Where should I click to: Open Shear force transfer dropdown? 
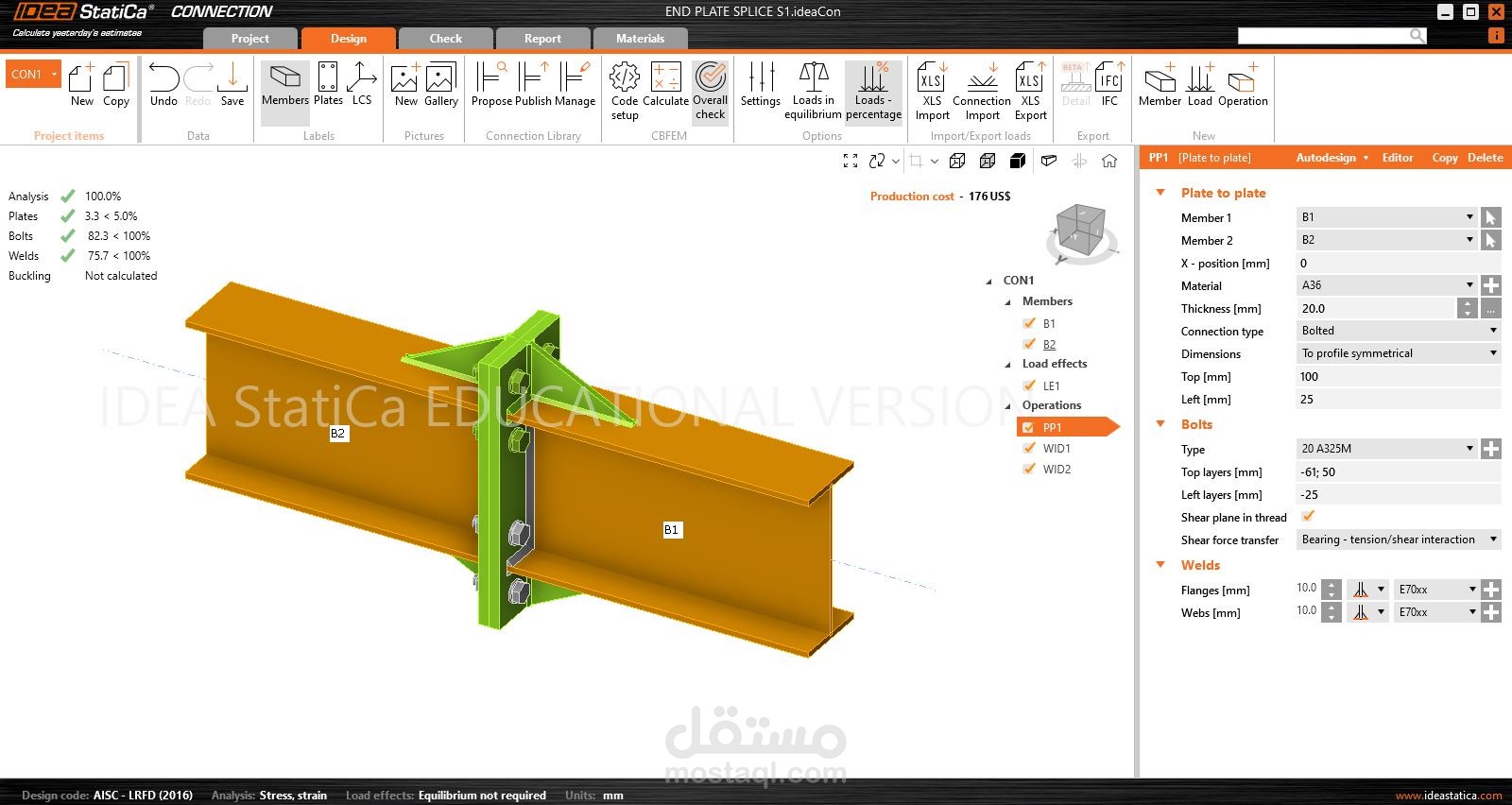pos(1399,540)
